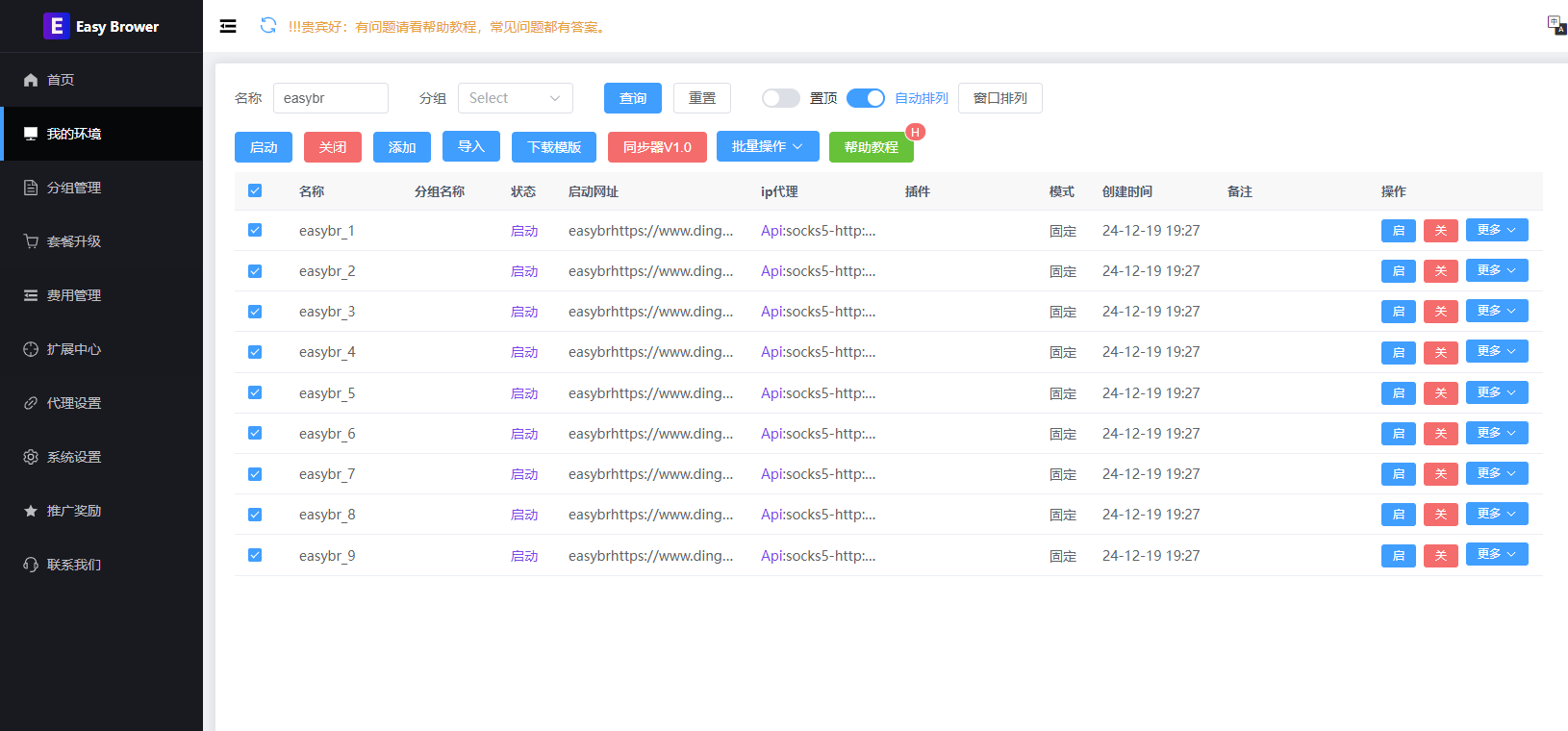Screen dimensions: 1568x731
Task: Click the 查询 search button
Action: pyautogui.click(x=633, y=98)
